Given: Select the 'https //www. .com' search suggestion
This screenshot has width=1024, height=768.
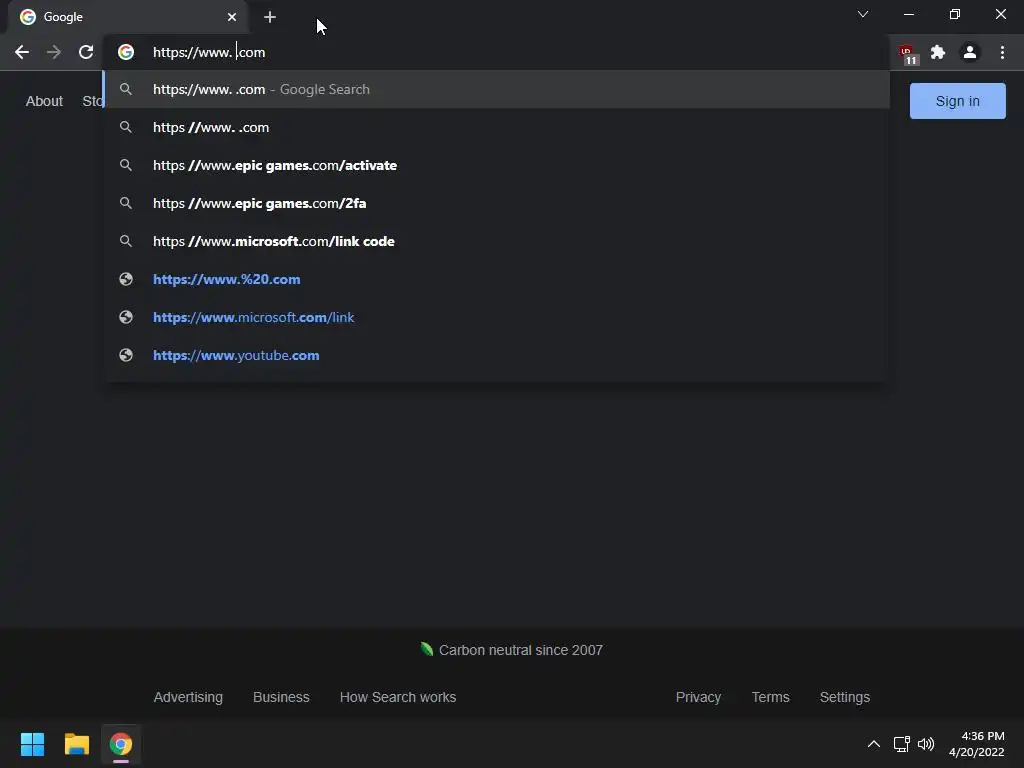Looking at the screenshot, I should click(496, 127).
